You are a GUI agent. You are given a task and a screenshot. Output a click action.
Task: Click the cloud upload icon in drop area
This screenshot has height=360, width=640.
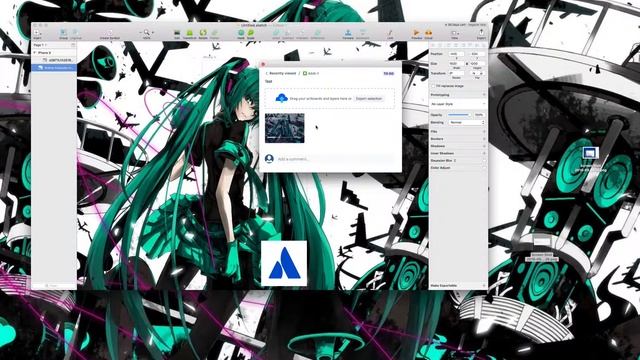[282, 98]
